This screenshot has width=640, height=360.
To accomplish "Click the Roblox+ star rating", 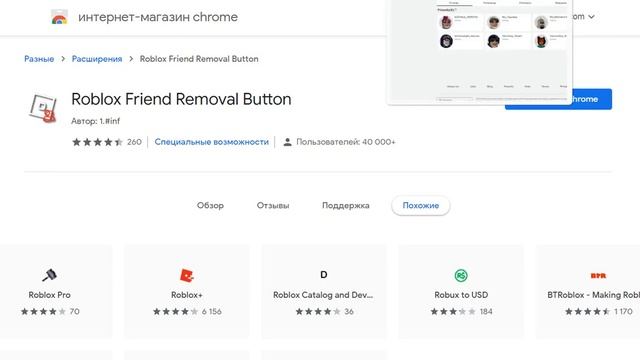I will 176,311.
